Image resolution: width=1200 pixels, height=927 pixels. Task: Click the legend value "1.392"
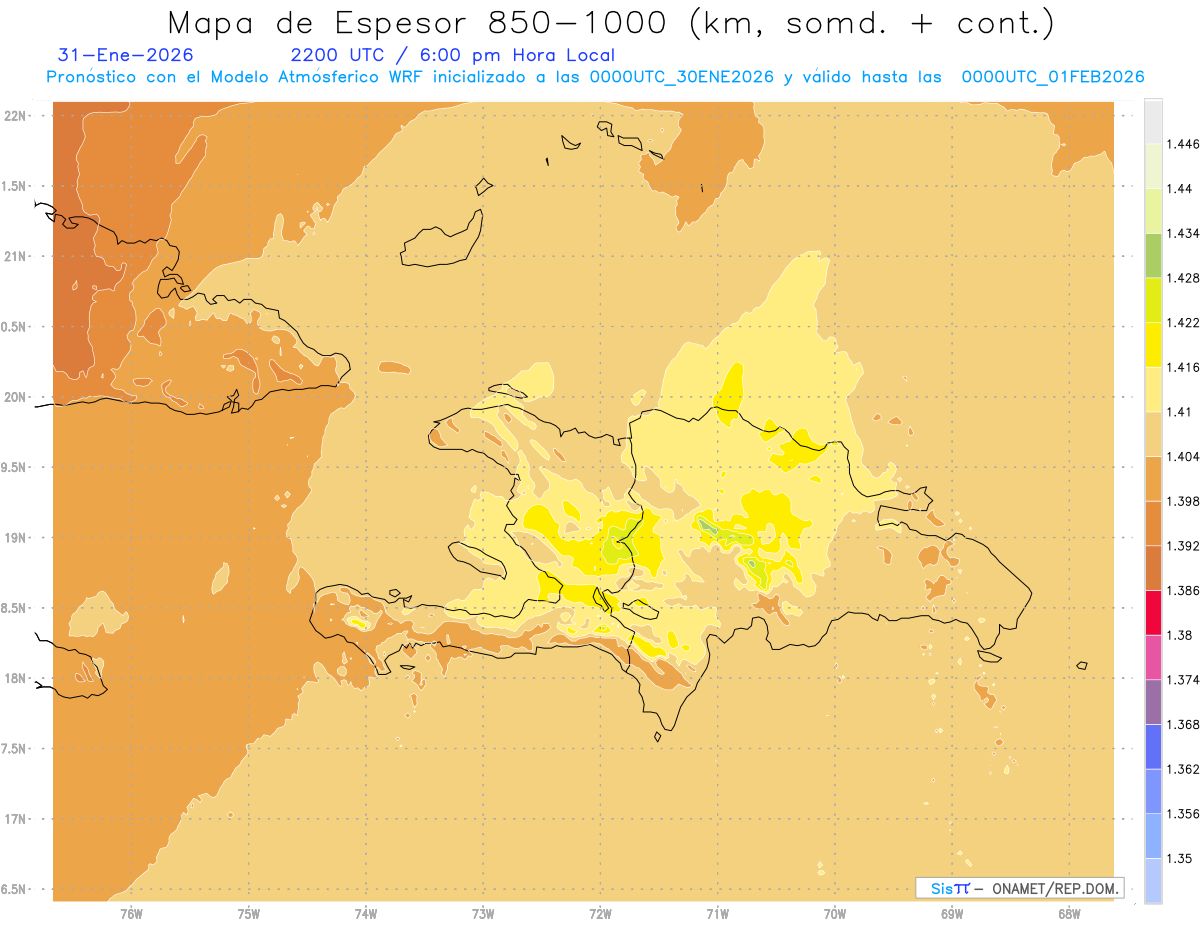click(x=1183, y=546)
